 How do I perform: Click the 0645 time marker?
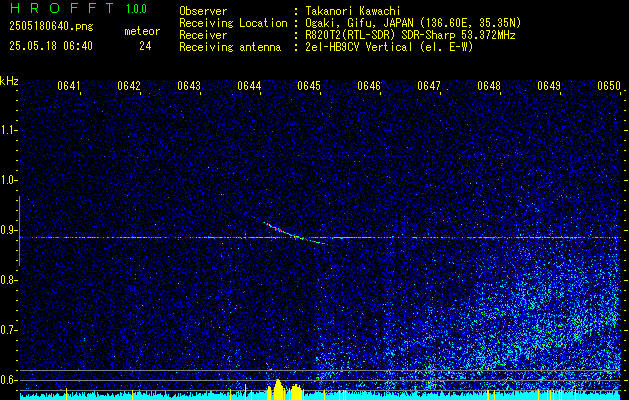pyautogui.click(x=309, y=86)
